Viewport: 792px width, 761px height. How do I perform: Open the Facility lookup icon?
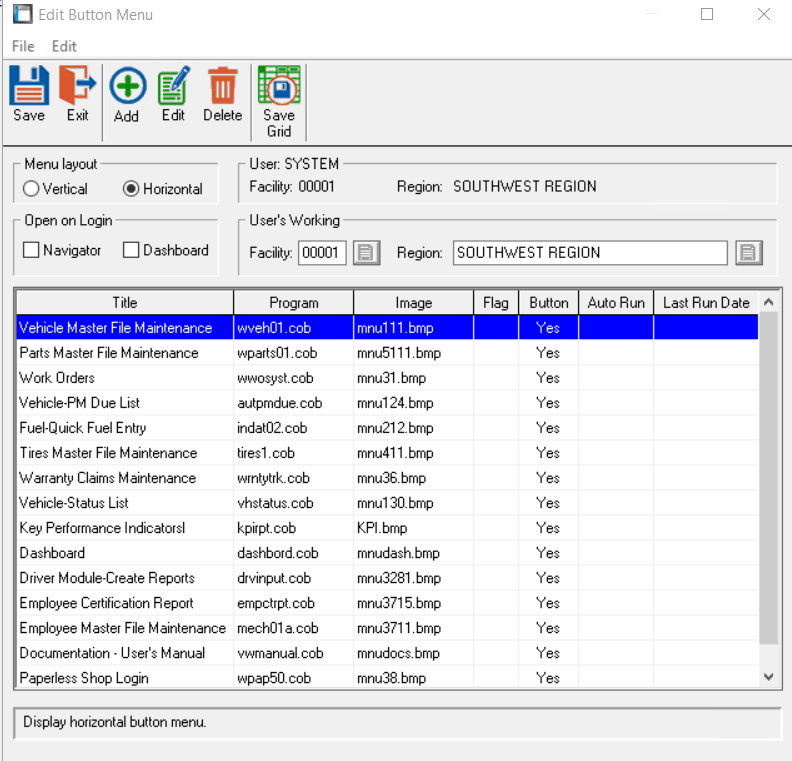point(367,253)
